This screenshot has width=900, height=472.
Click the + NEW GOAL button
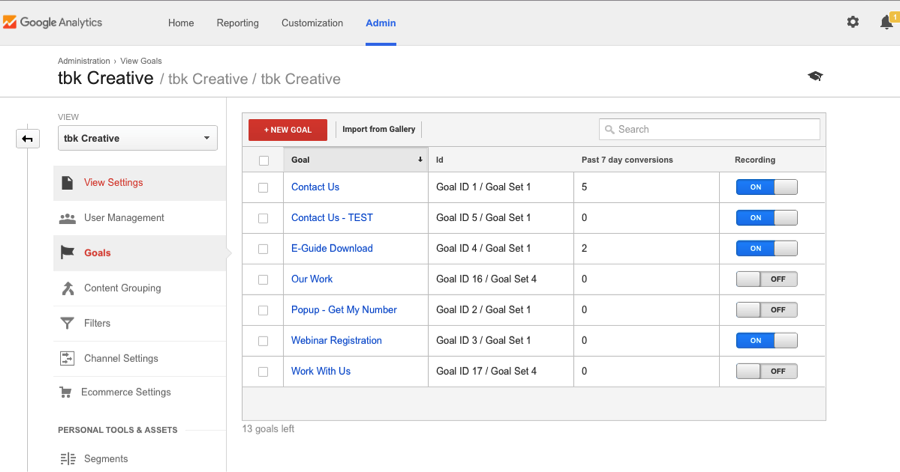pyautogui.click(x=288, y=130)
